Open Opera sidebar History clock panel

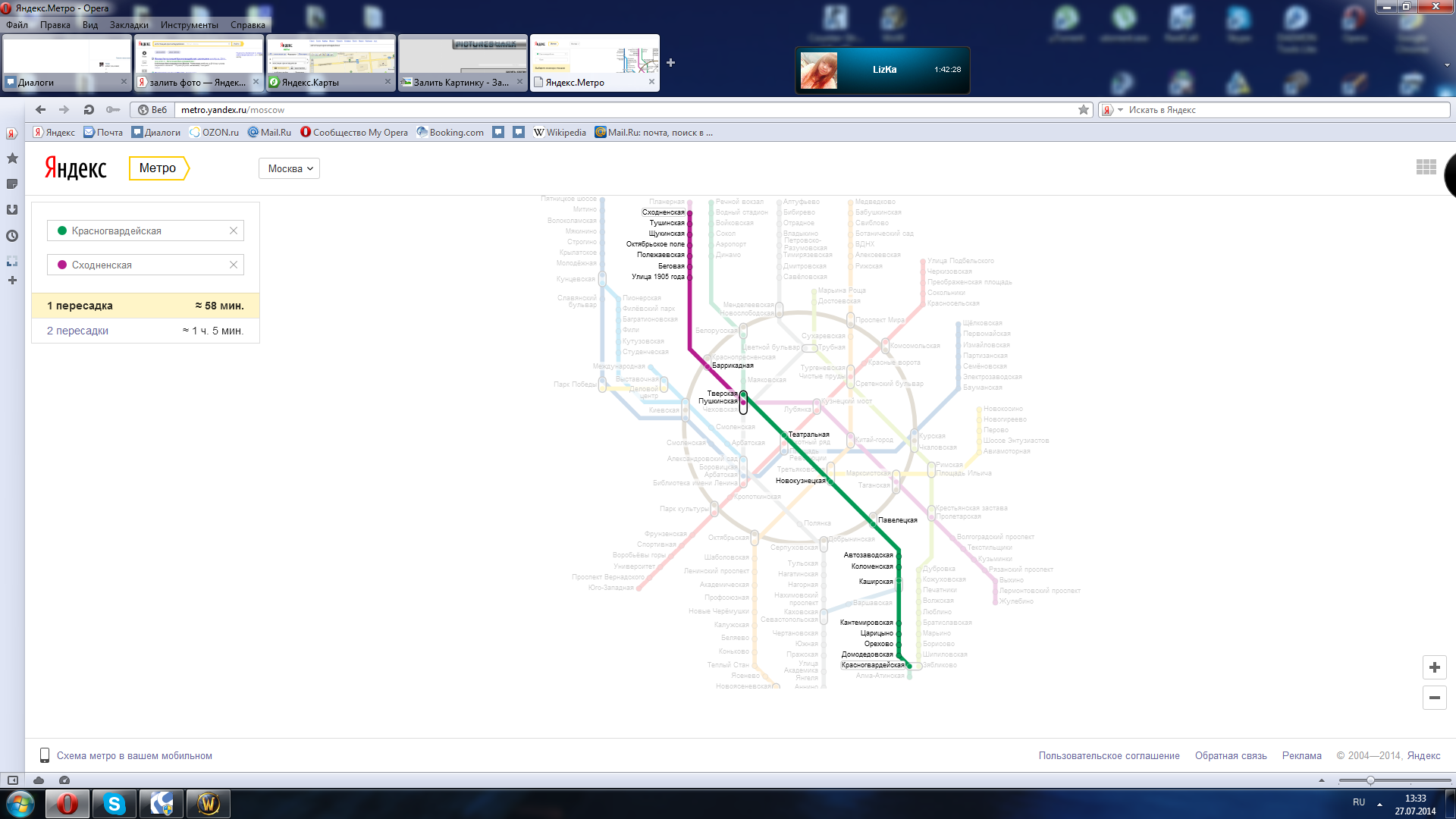(12, 236)
